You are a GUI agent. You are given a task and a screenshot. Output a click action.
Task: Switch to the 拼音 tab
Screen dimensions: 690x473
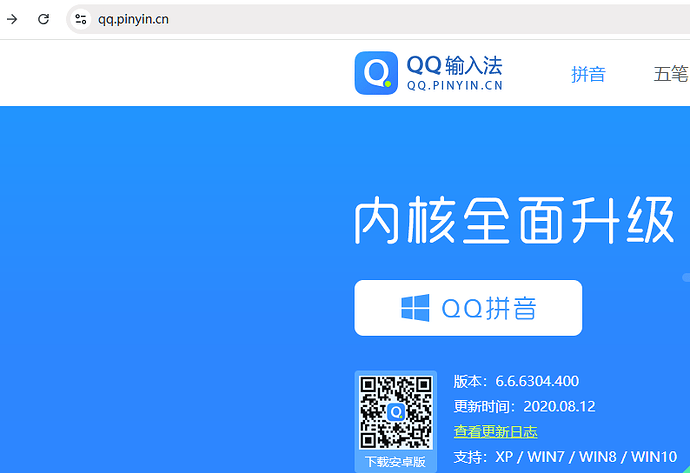tap(588, 74)
